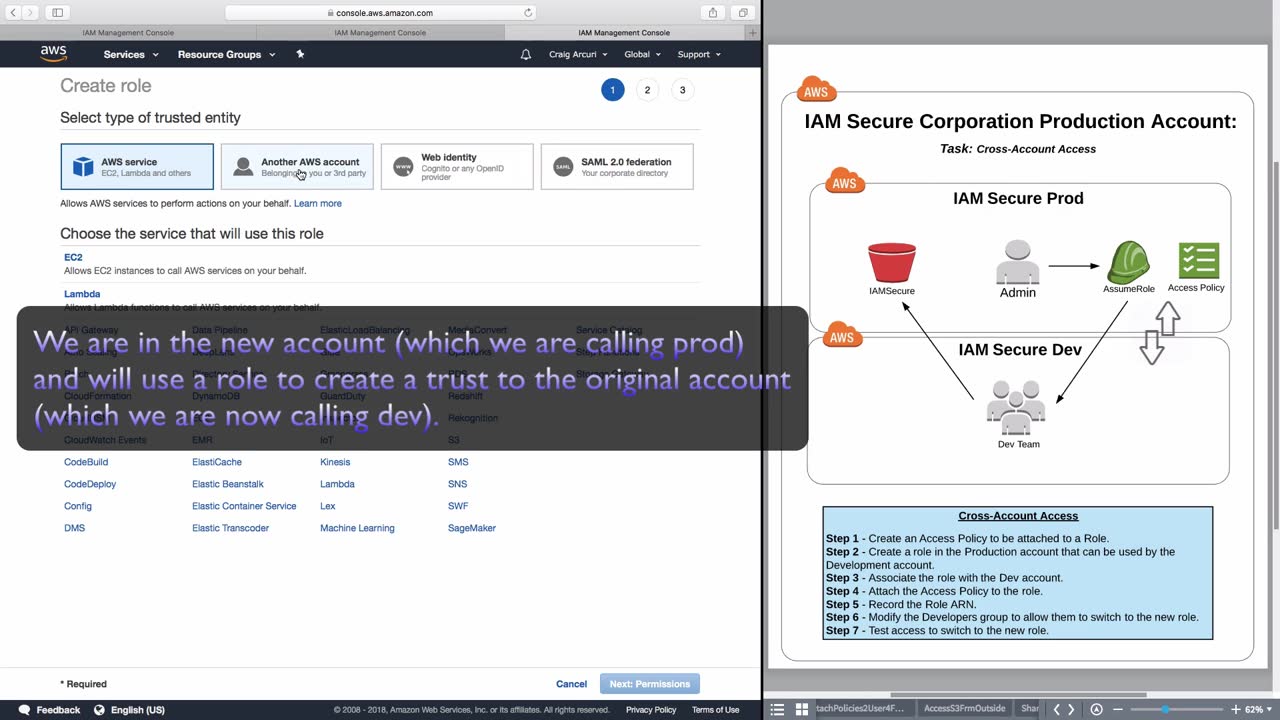Open Terms of Use in the footer

(716, 710)
